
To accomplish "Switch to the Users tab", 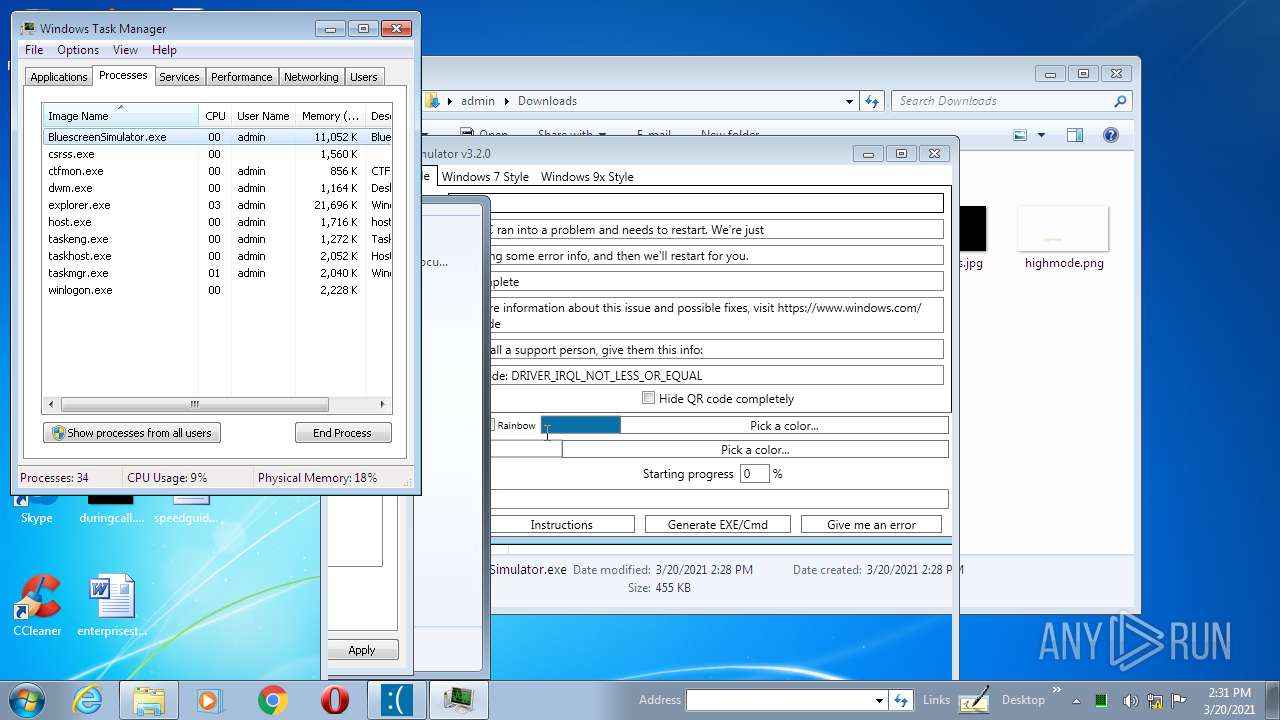I will coord(364,77).
